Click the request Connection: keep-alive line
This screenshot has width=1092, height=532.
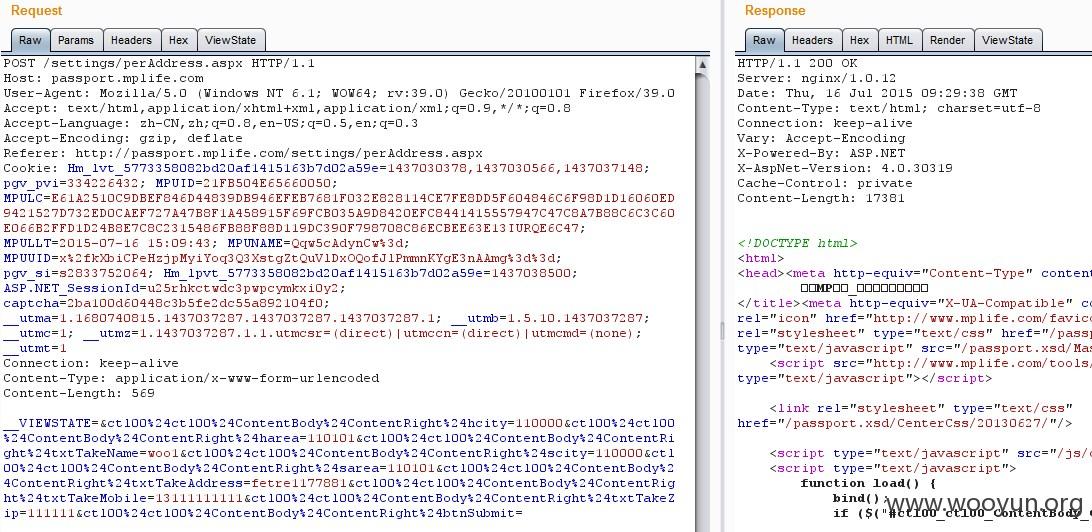coord(91,363)
